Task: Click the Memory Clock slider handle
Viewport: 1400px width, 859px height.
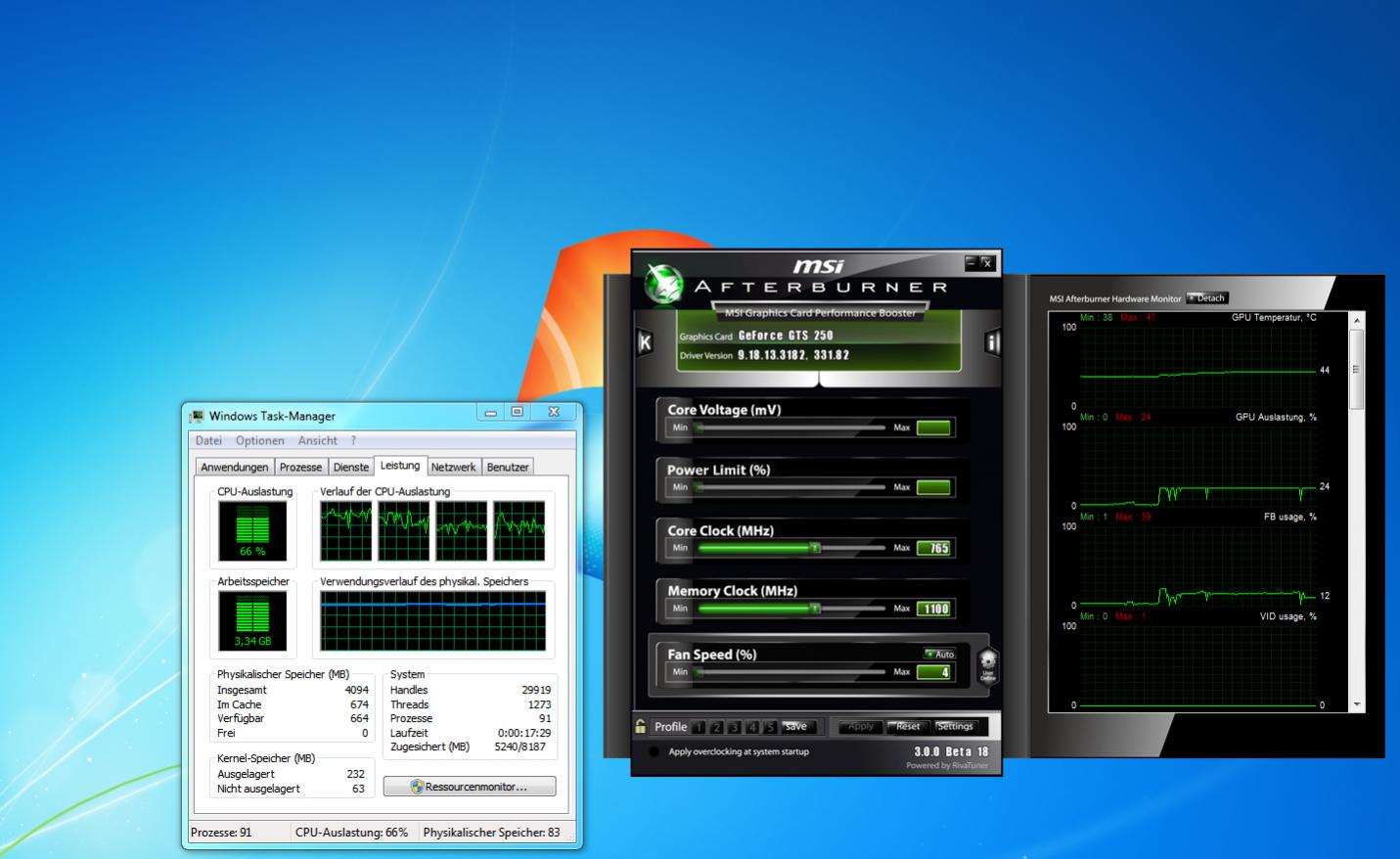Action: [814, 609]
